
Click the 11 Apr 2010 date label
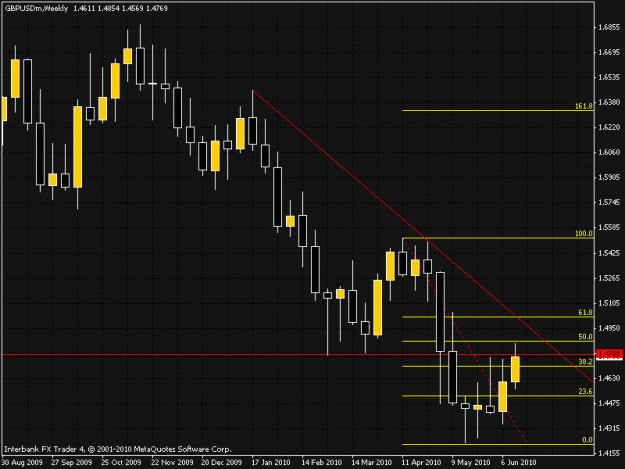421,463
